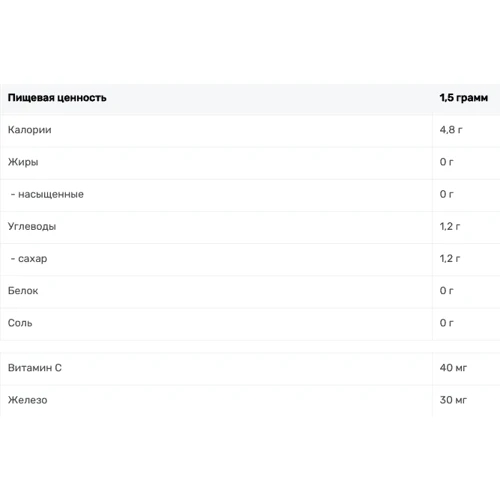500x500 pixels.
Task: Click the 'Соль' row label
Action: pos(20,323)
